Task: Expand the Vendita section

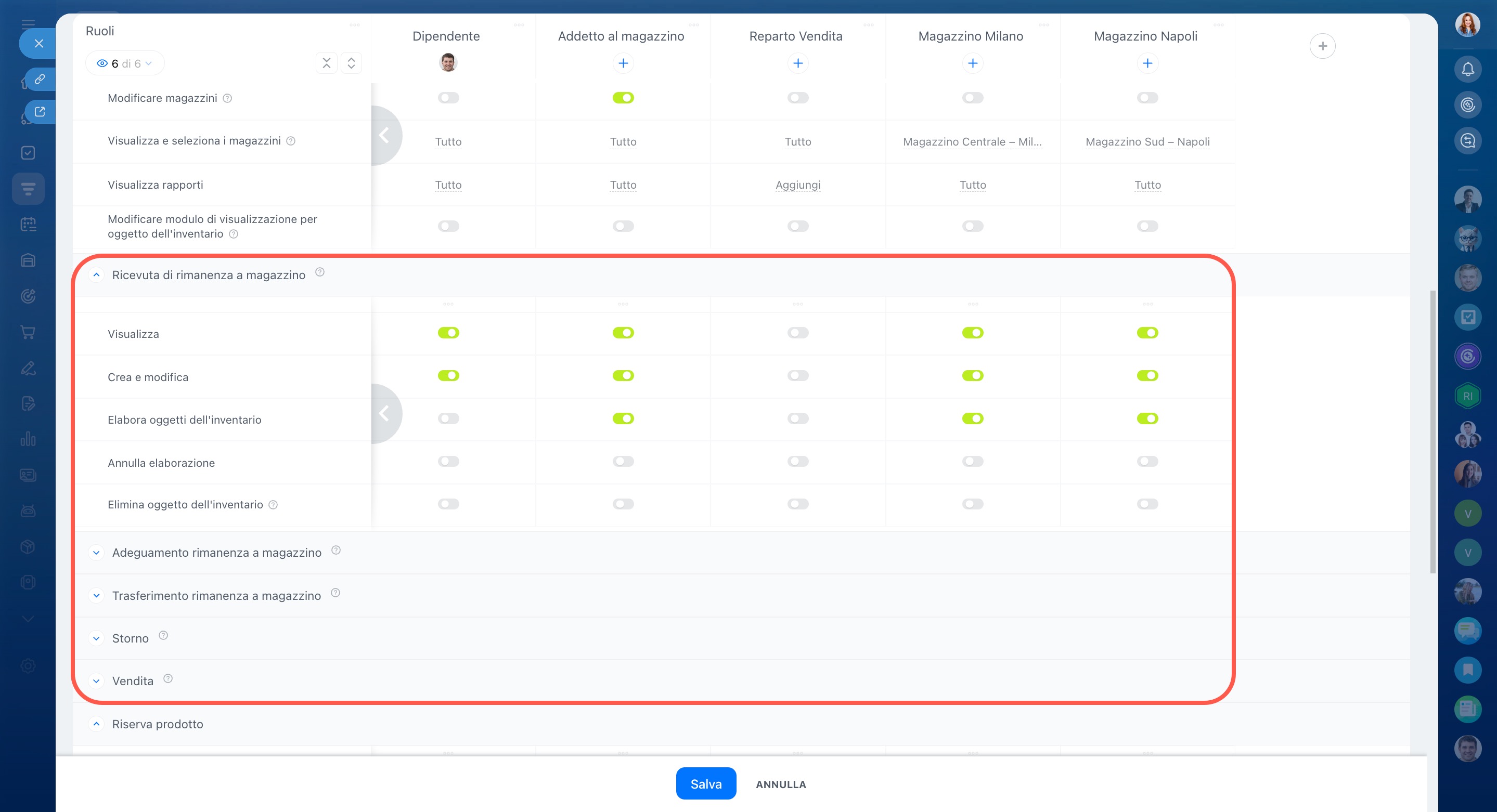Action: click(96, 680)
